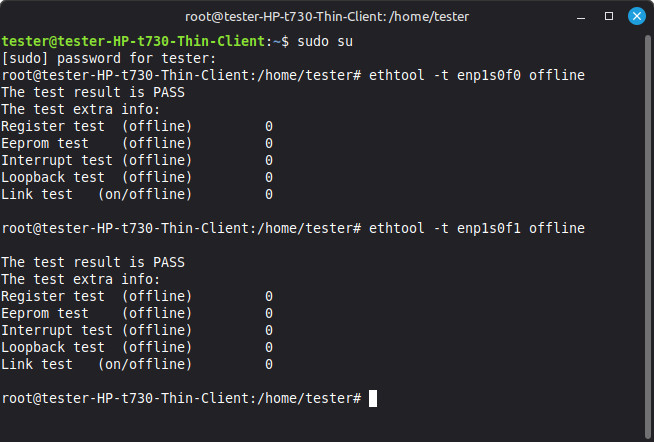Click the 'ethtool -t enp1s0f1 offline' command
Viewport: 654px width, 442px height.
click(477, 229)
